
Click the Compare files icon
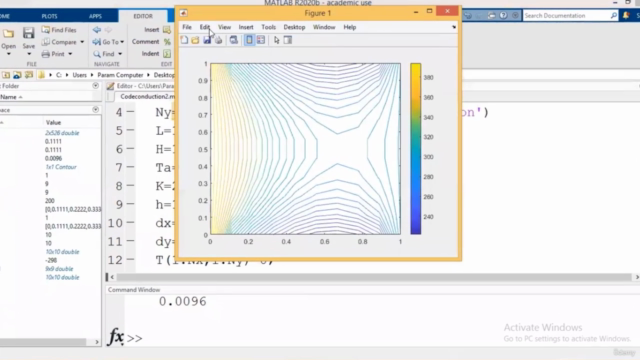[x=46, y=42]
